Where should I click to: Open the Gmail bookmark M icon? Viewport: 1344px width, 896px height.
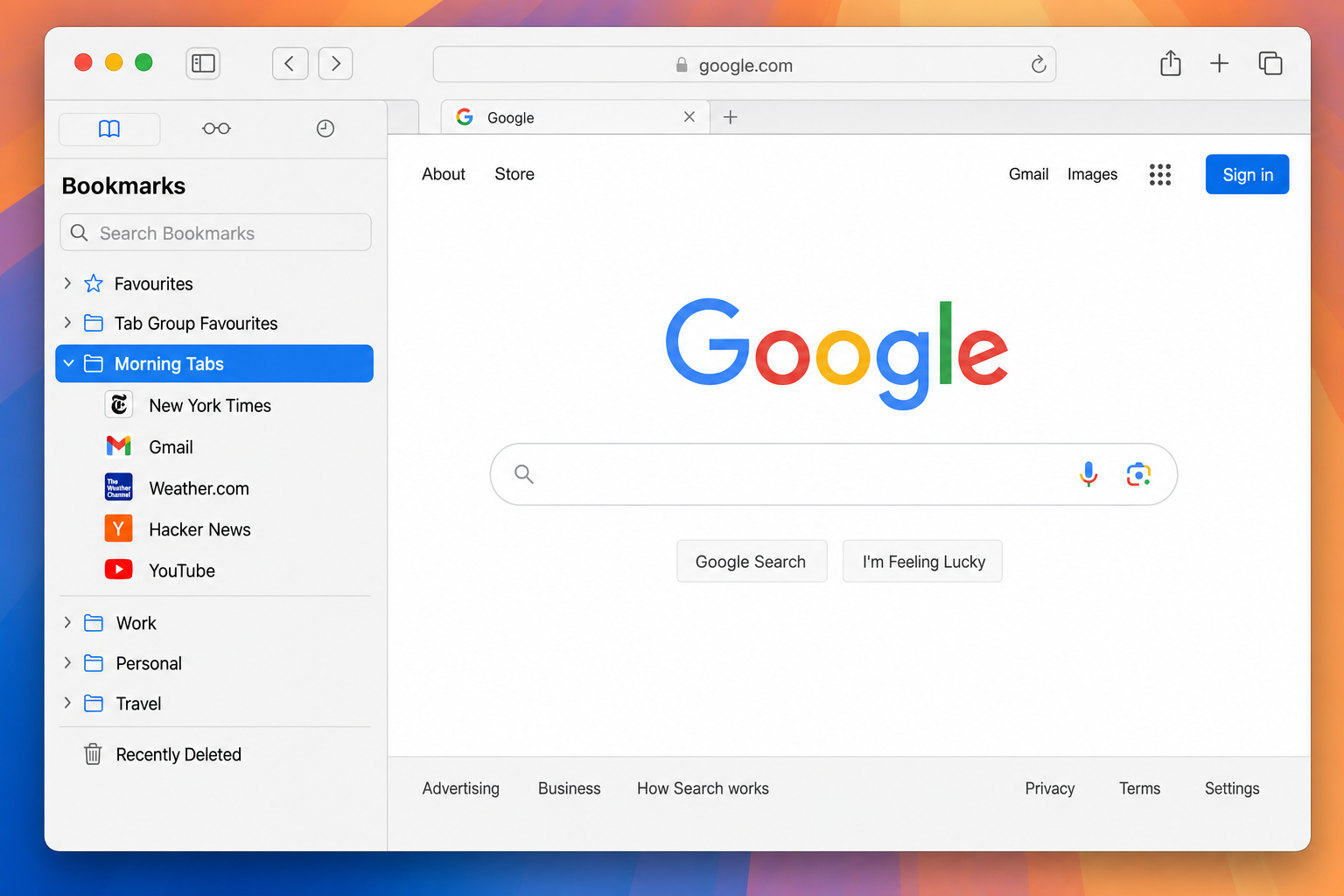119,446
